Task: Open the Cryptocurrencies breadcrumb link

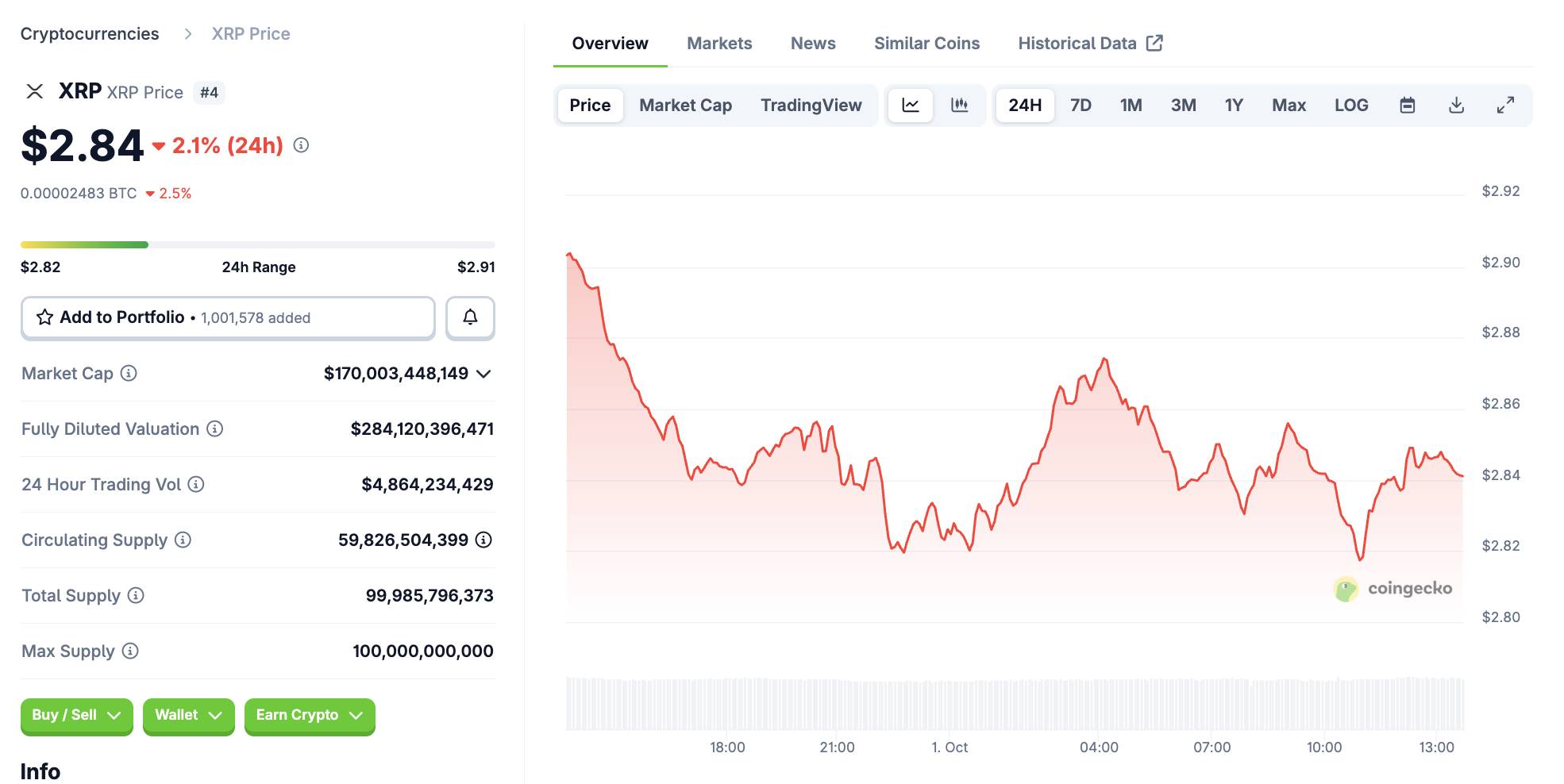Action: pyautogui.click(x=90, y=34)
